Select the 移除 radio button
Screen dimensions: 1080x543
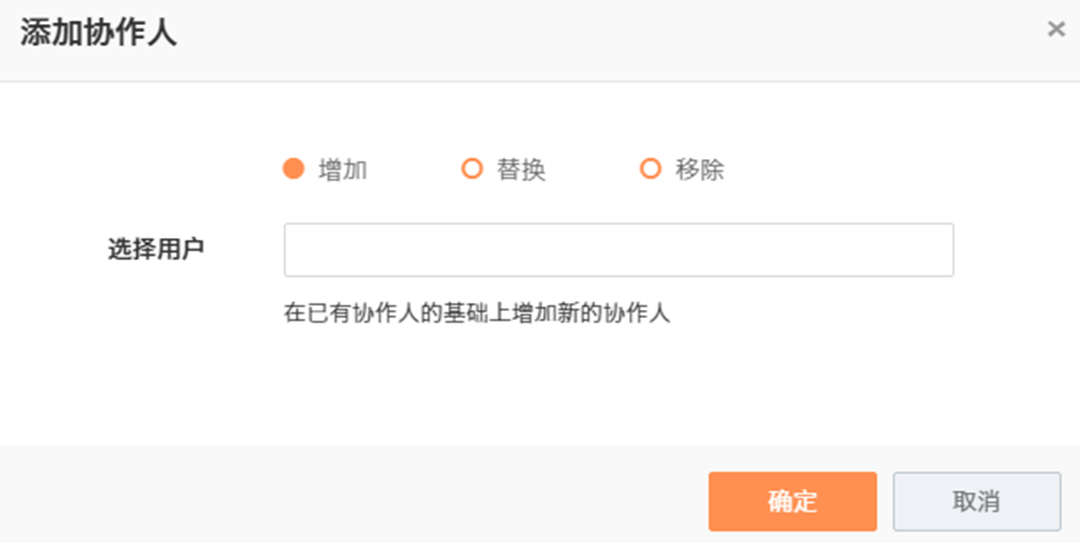tap(651, 169)
